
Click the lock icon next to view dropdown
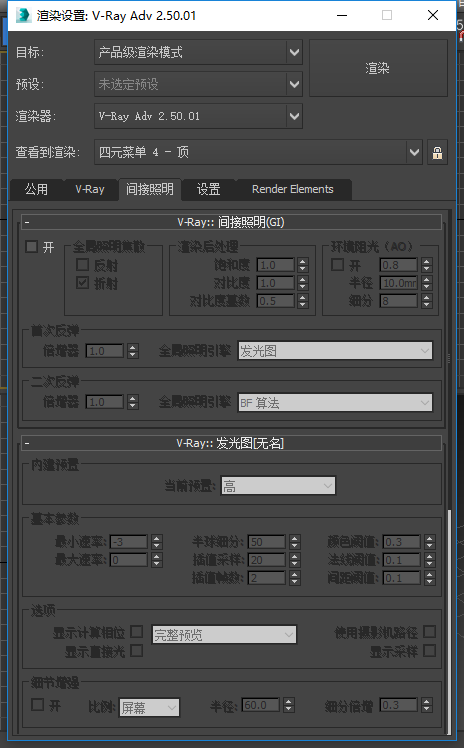point(437,153)
